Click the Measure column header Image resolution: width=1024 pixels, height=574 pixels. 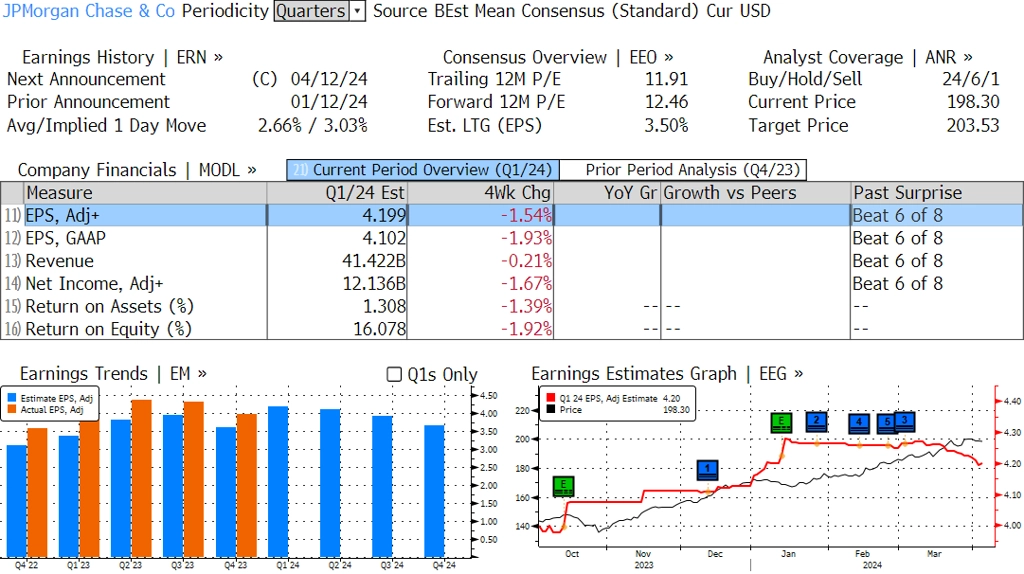point(145,193)
